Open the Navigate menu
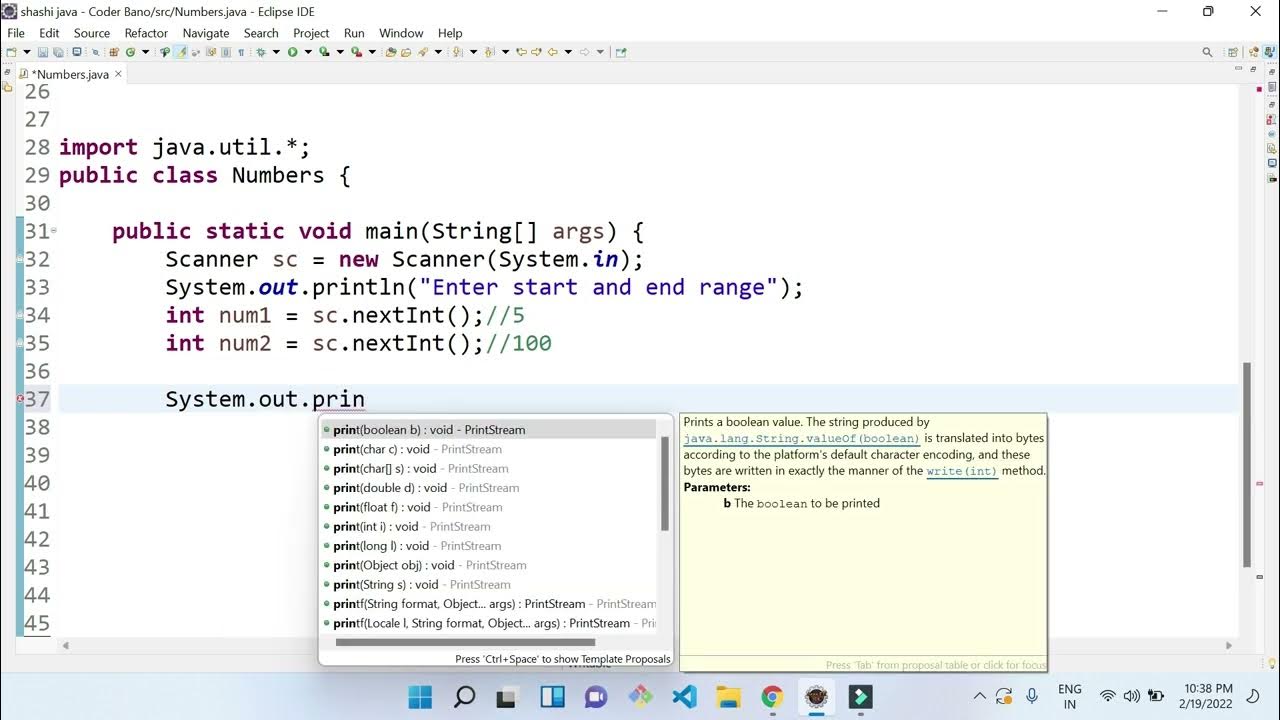 (206, 33)
